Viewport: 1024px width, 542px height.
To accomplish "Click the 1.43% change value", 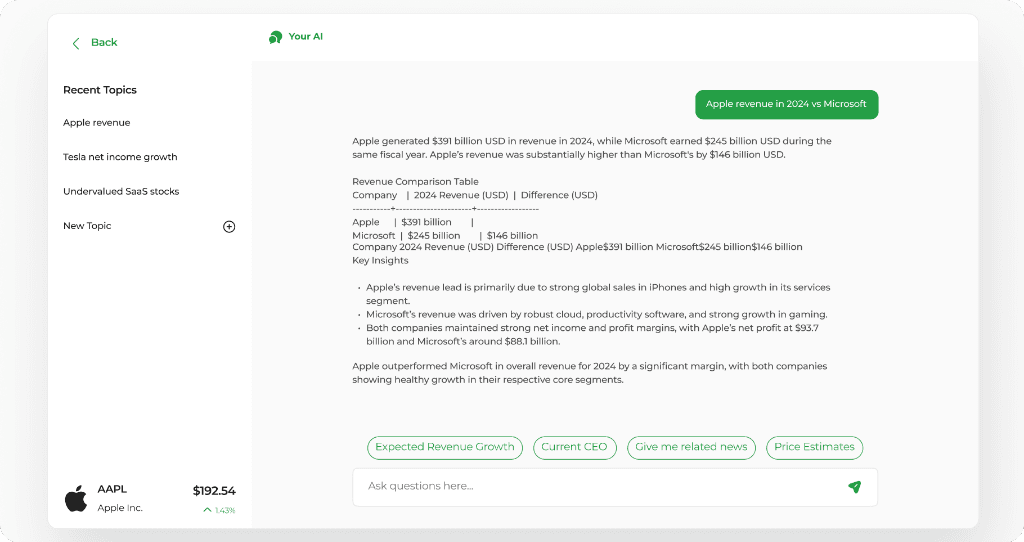I will (x=225, y=511).
